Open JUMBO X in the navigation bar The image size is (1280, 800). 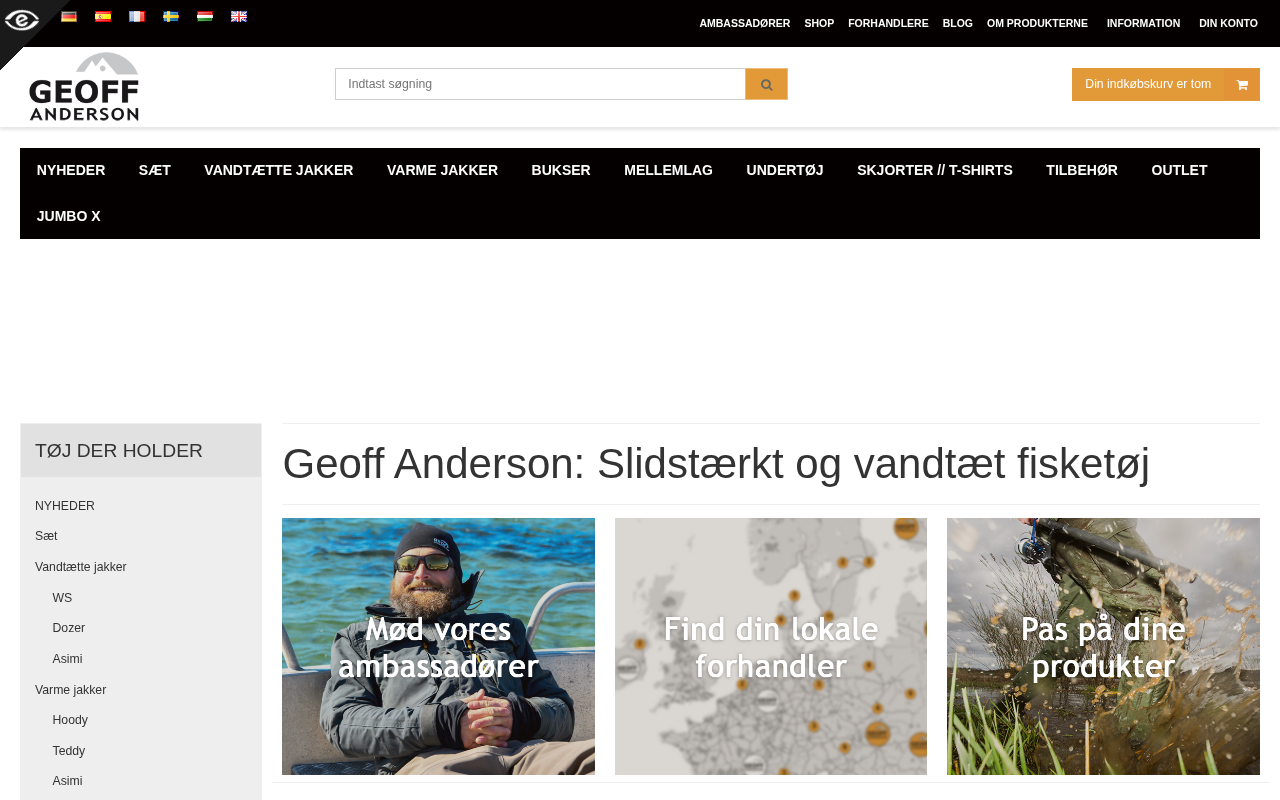coord(69,216)
